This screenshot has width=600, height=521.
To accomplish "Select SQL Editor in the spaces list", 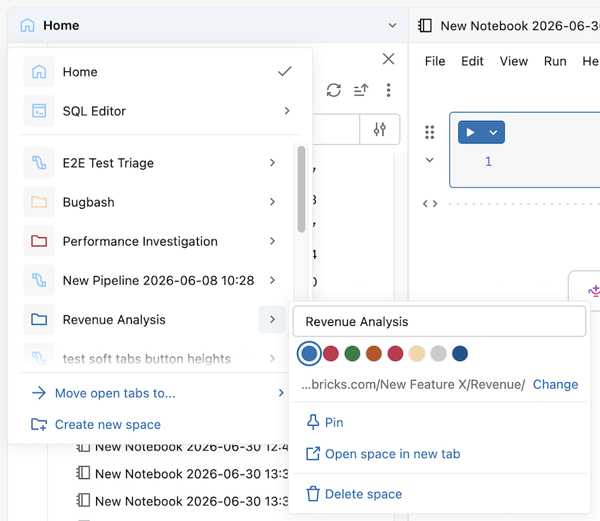I will click(x=158, y=111).
